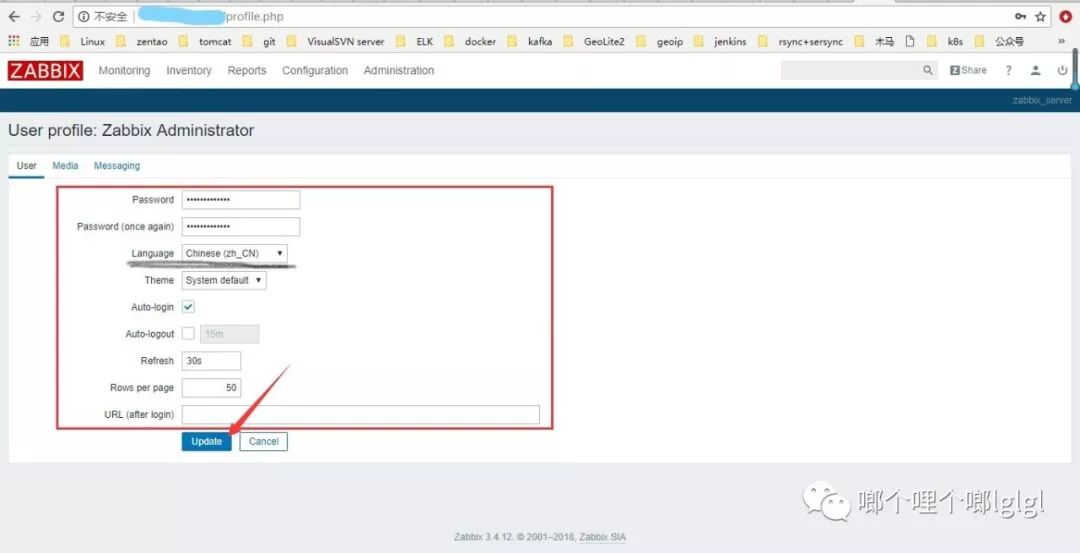Open the 公众号 bookmark folder
Image resolution: width=1080 pixels, height=553 pixels.
999,41
